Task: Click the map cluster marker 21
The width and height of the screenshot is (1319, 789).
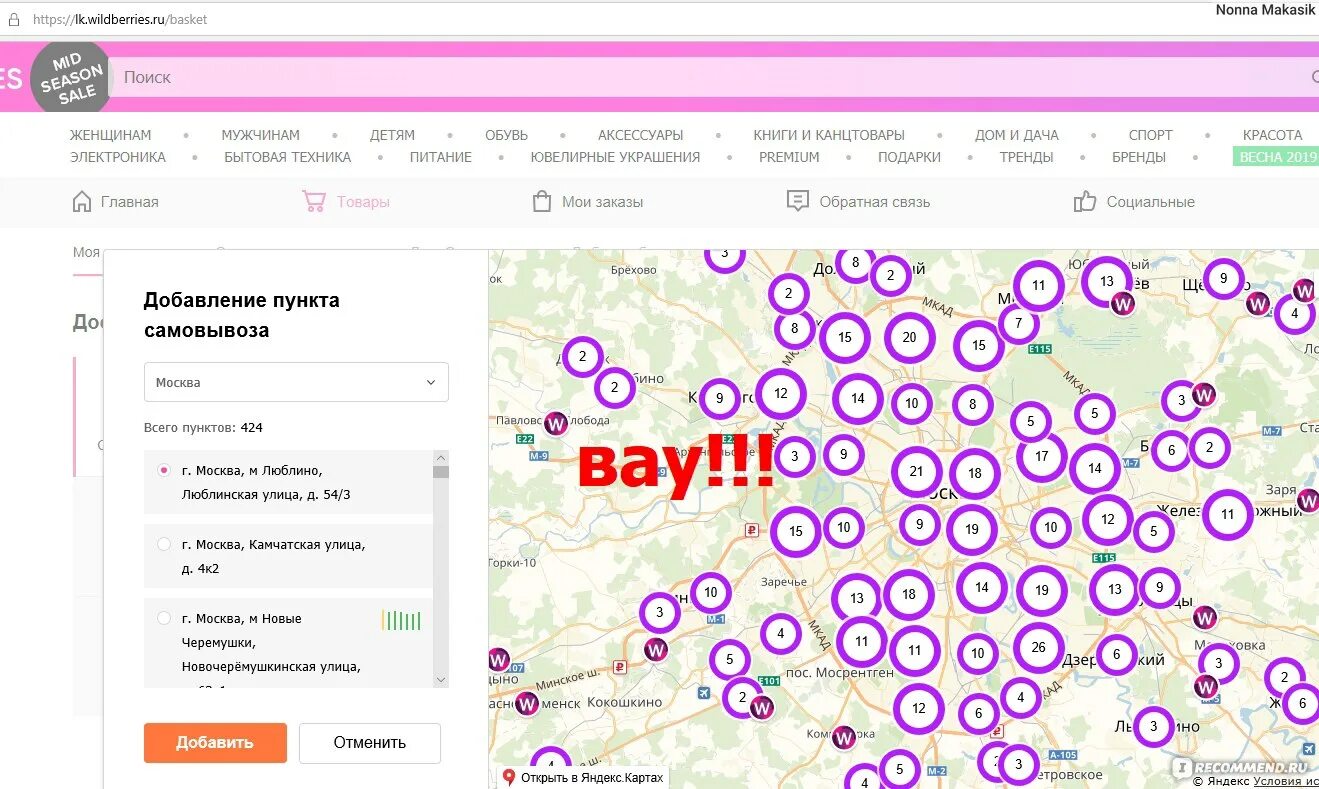Action: coord(916,471)
